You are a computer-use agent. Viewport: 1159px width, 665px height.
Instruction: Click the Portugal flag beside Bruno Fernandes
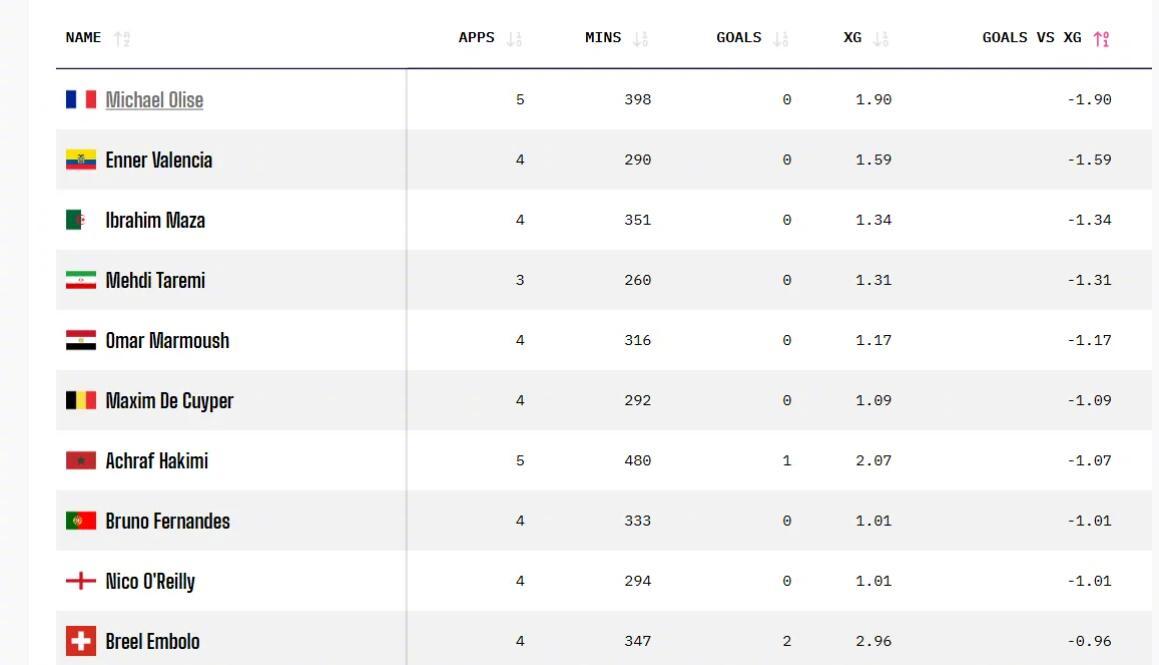pyautogui.click(x=81, y=521)
